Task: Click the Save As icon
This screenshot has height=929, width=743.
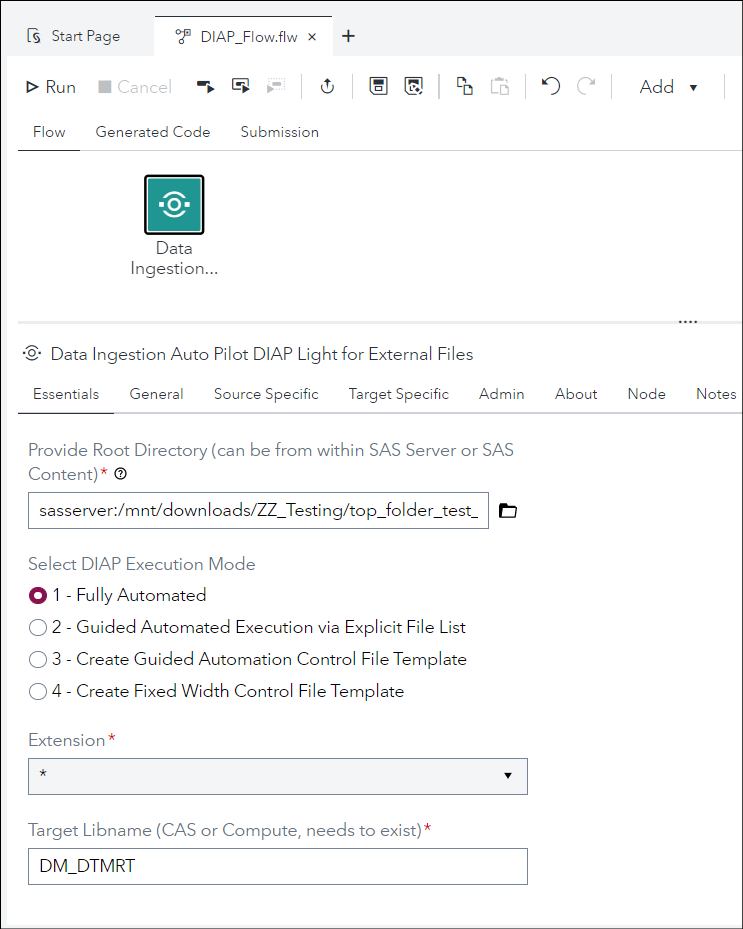Action: [414, 87]
